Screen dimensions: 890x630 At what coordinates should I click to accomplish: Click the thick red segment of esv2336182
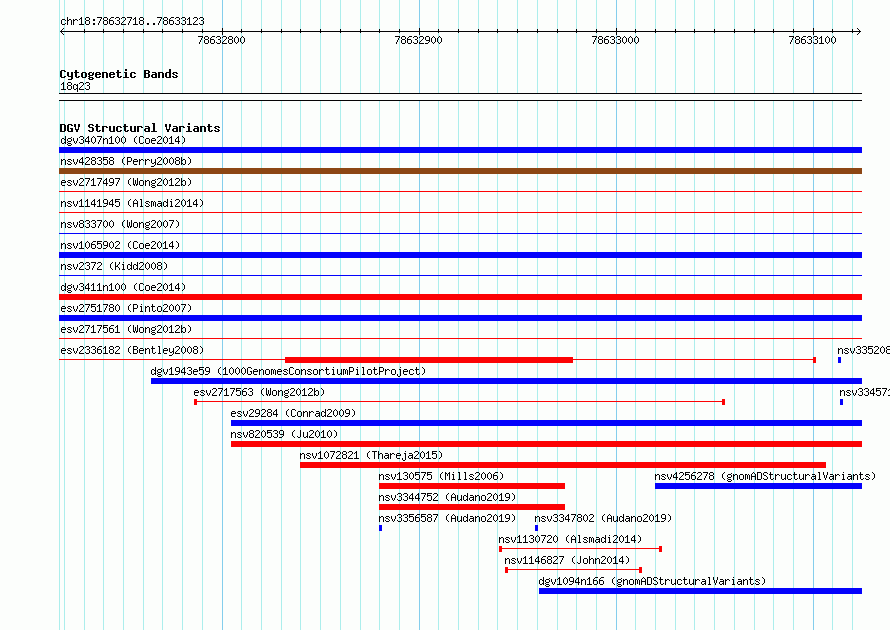[x=429, y=360]
